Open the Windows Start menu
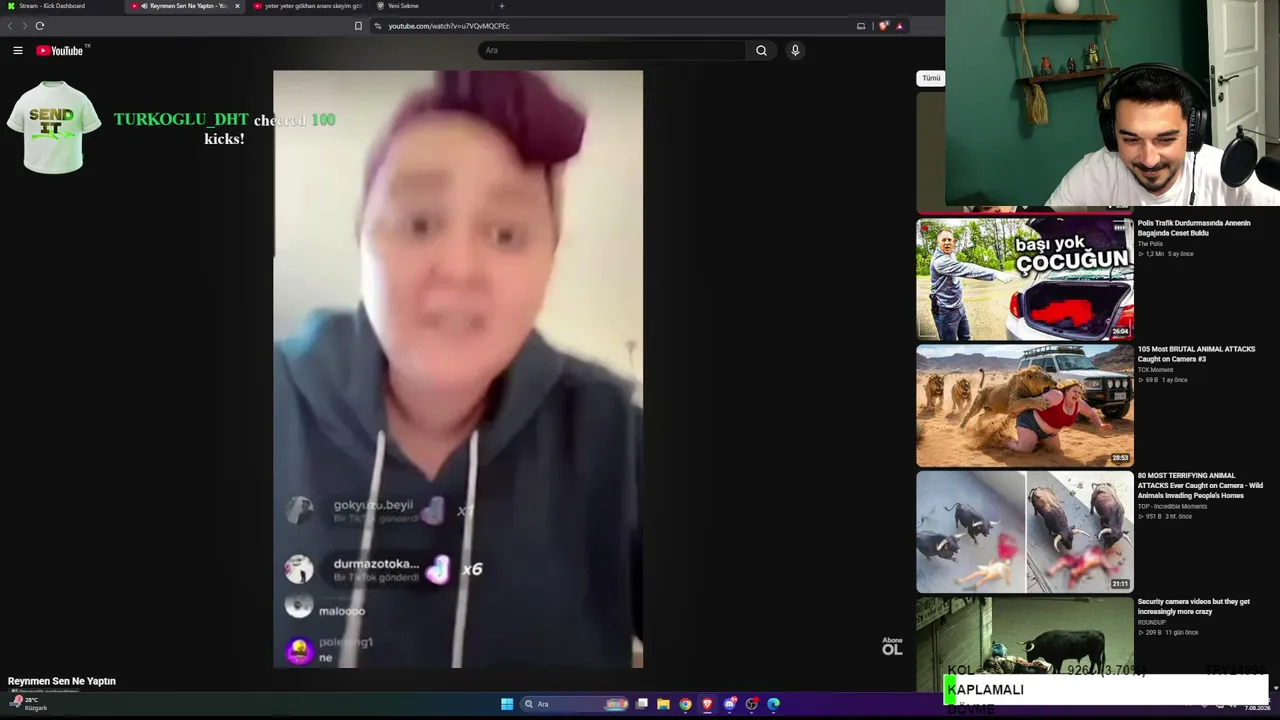This screenshot has height=720, width=1280. point(507,704)
